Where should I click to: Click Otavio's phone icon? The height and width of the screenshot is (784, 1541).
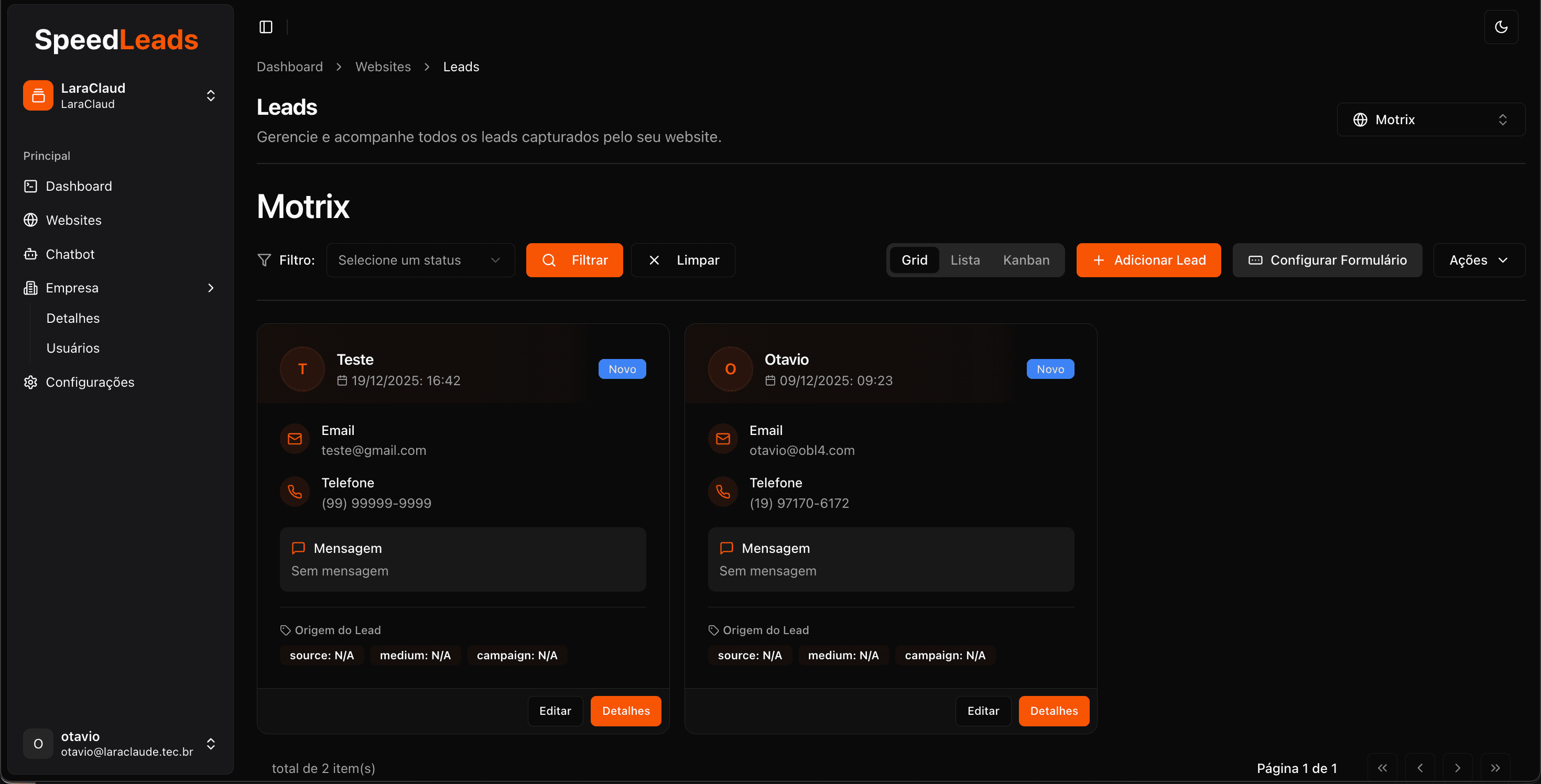pos(723,492)
